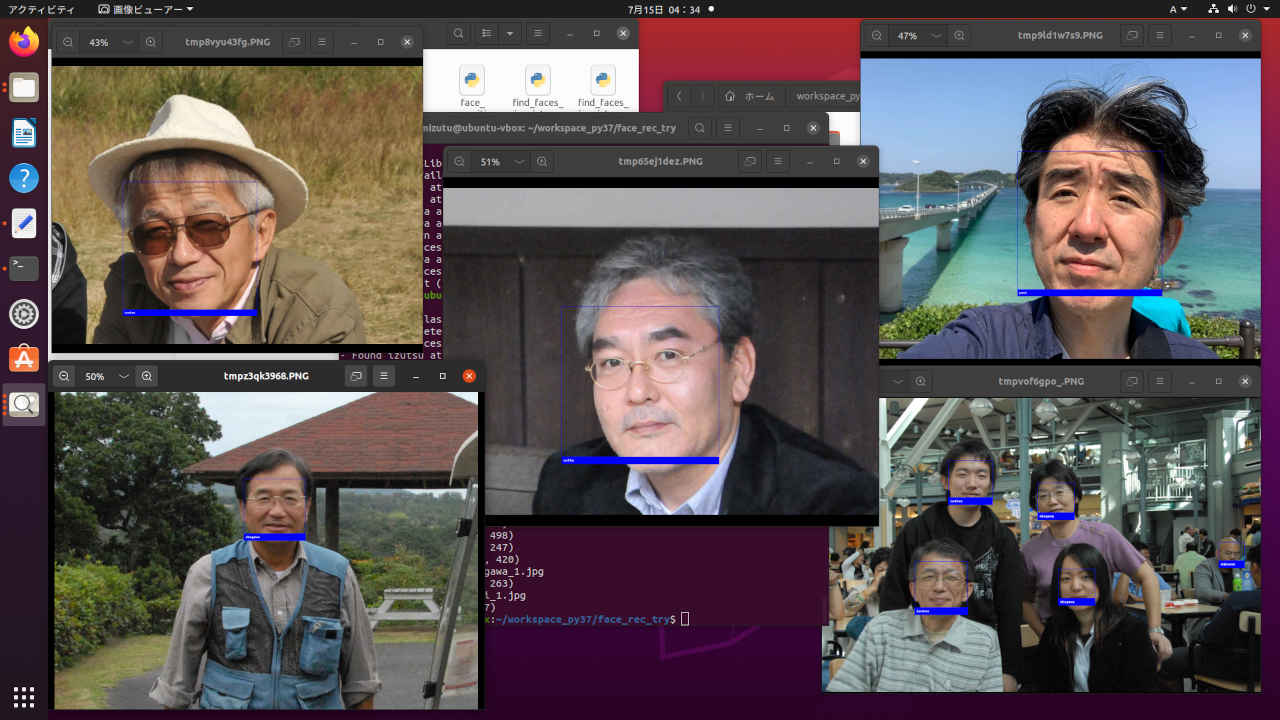Launch Firefox from the dock
Image resolution: width=1280 pixels, height=720 pixels.
coord(24,42)
